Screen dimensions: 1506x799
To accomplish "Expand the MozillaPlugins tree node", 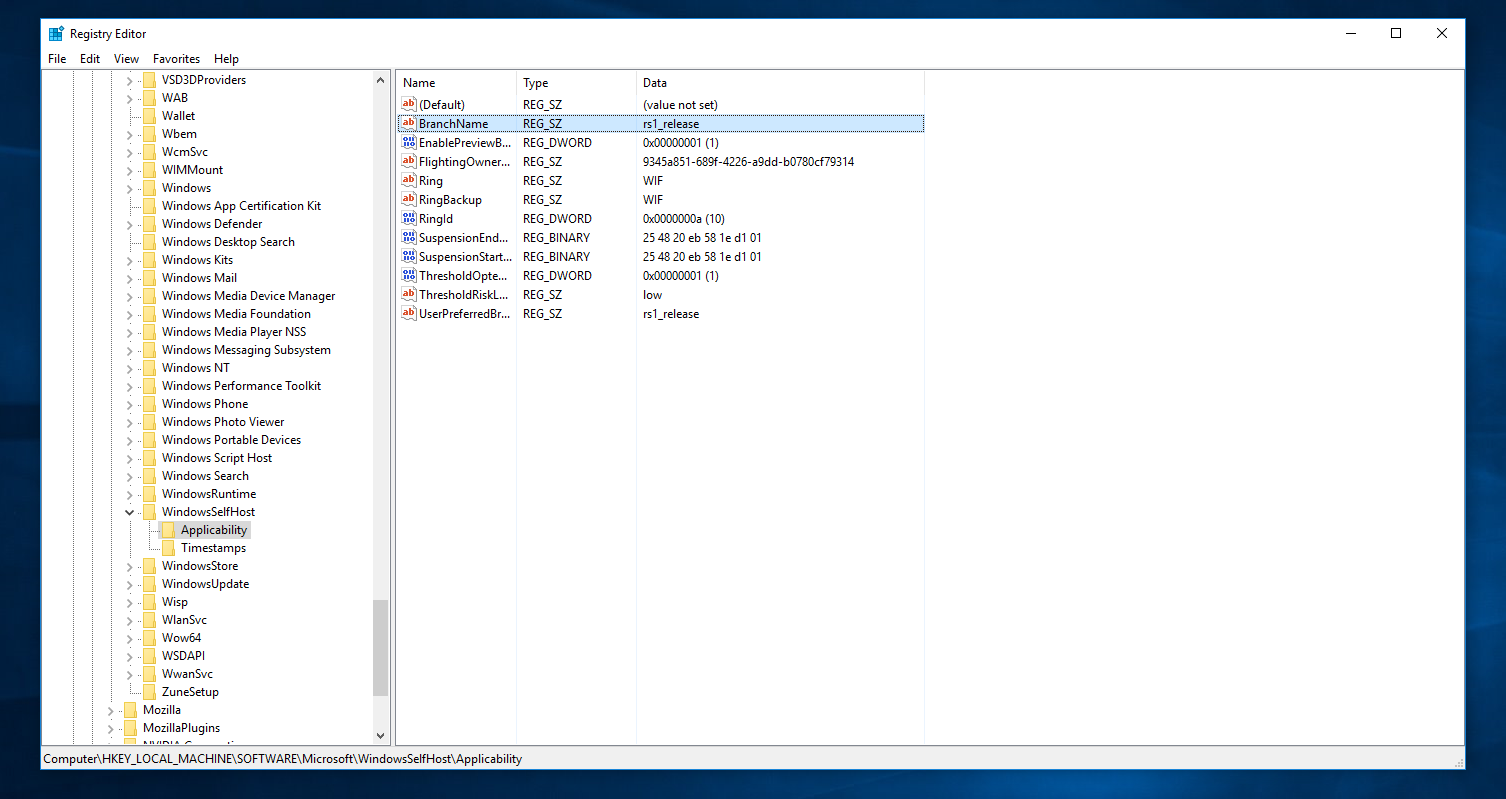I will (110, 728).
